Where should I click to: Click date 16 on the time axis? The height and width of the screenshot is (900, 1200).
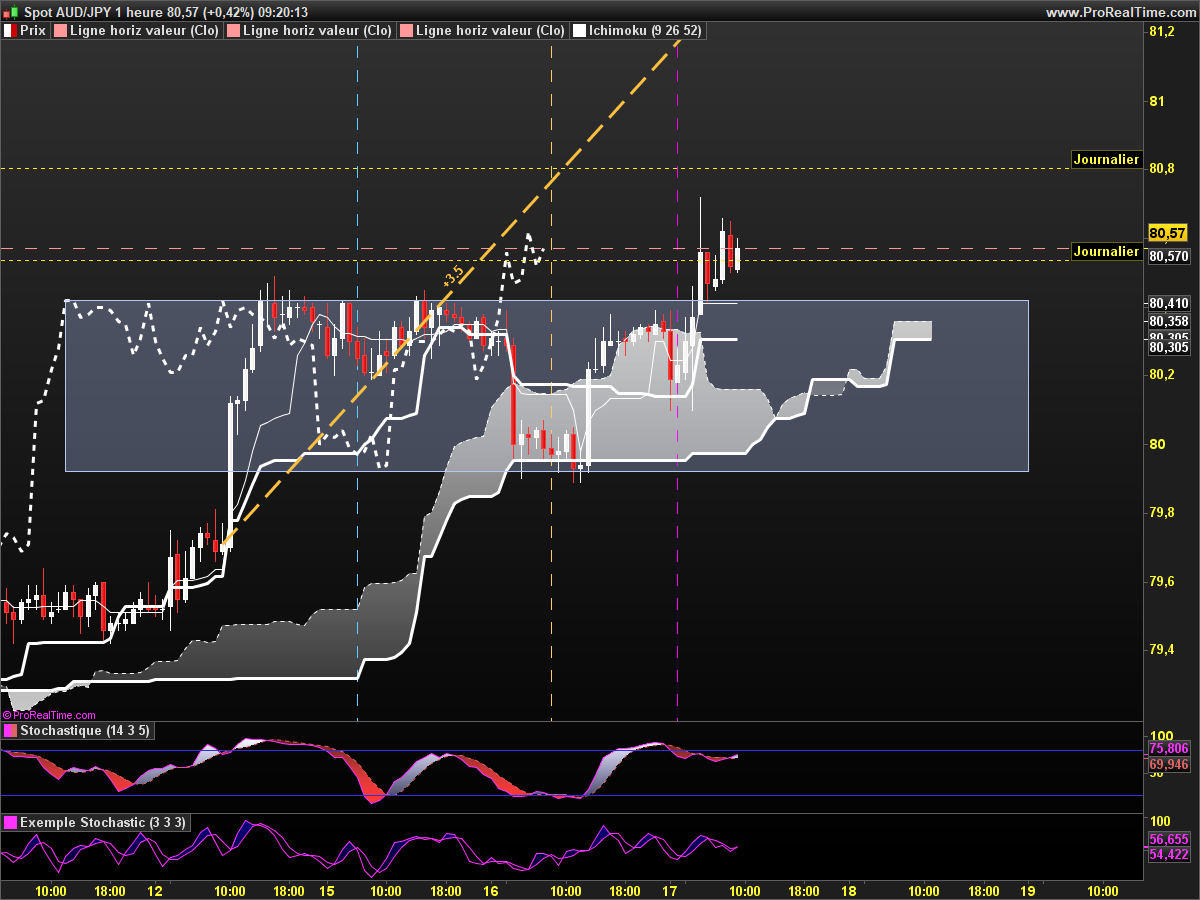(490, 890)
